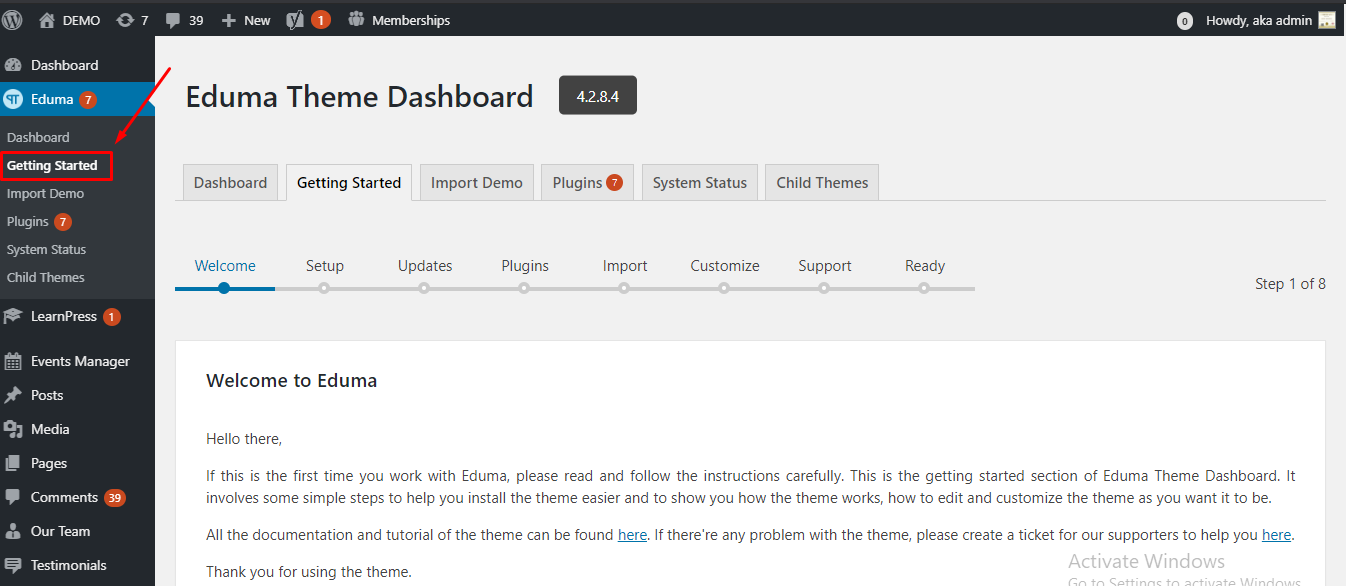Click the documentation 'here' link
The width and height of the screenshot is (1346, 586).
632,535
